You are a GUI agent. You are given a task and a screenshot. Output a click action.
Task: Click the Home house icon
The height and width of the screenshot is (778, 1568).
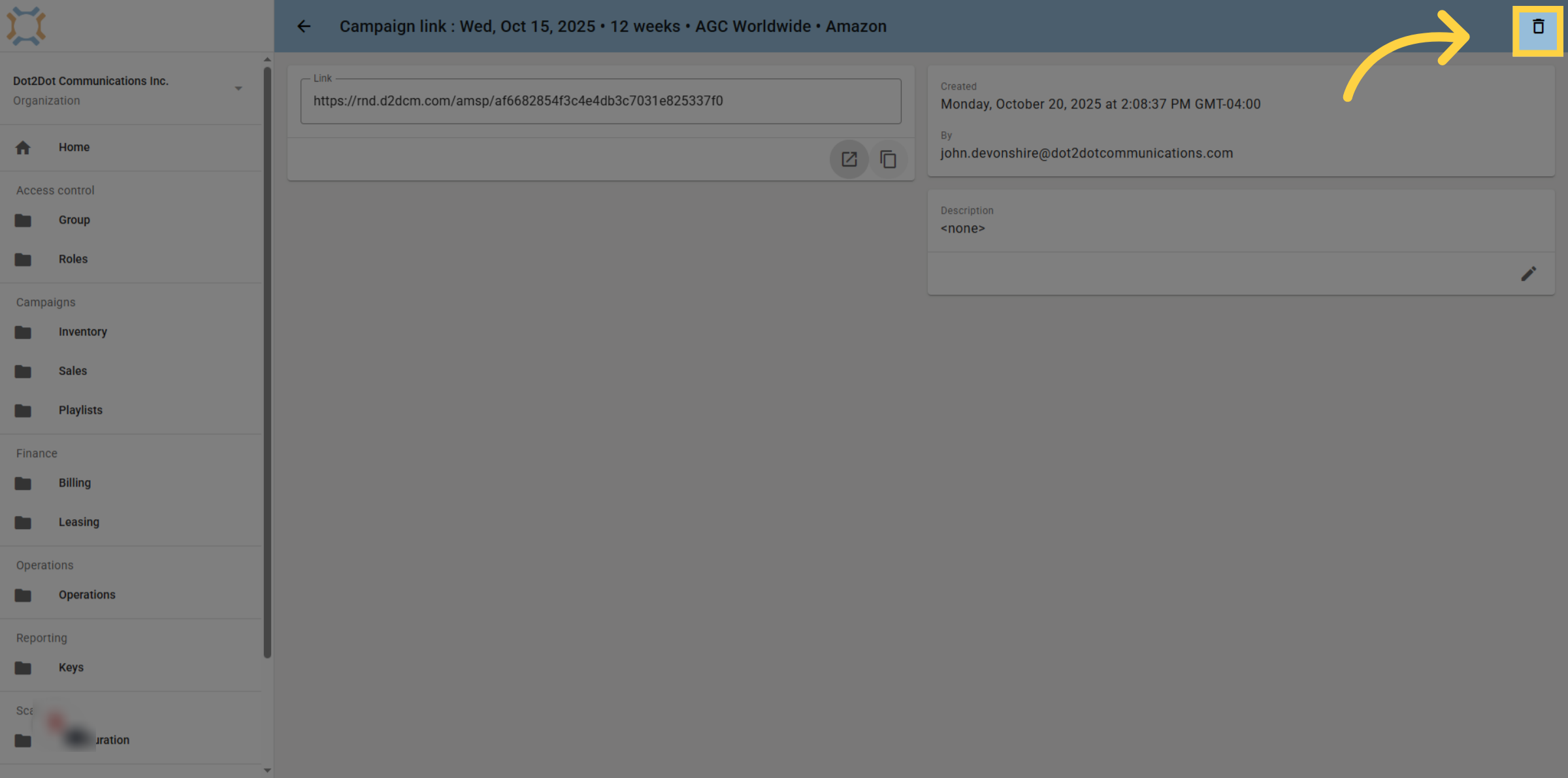point(23,148)
